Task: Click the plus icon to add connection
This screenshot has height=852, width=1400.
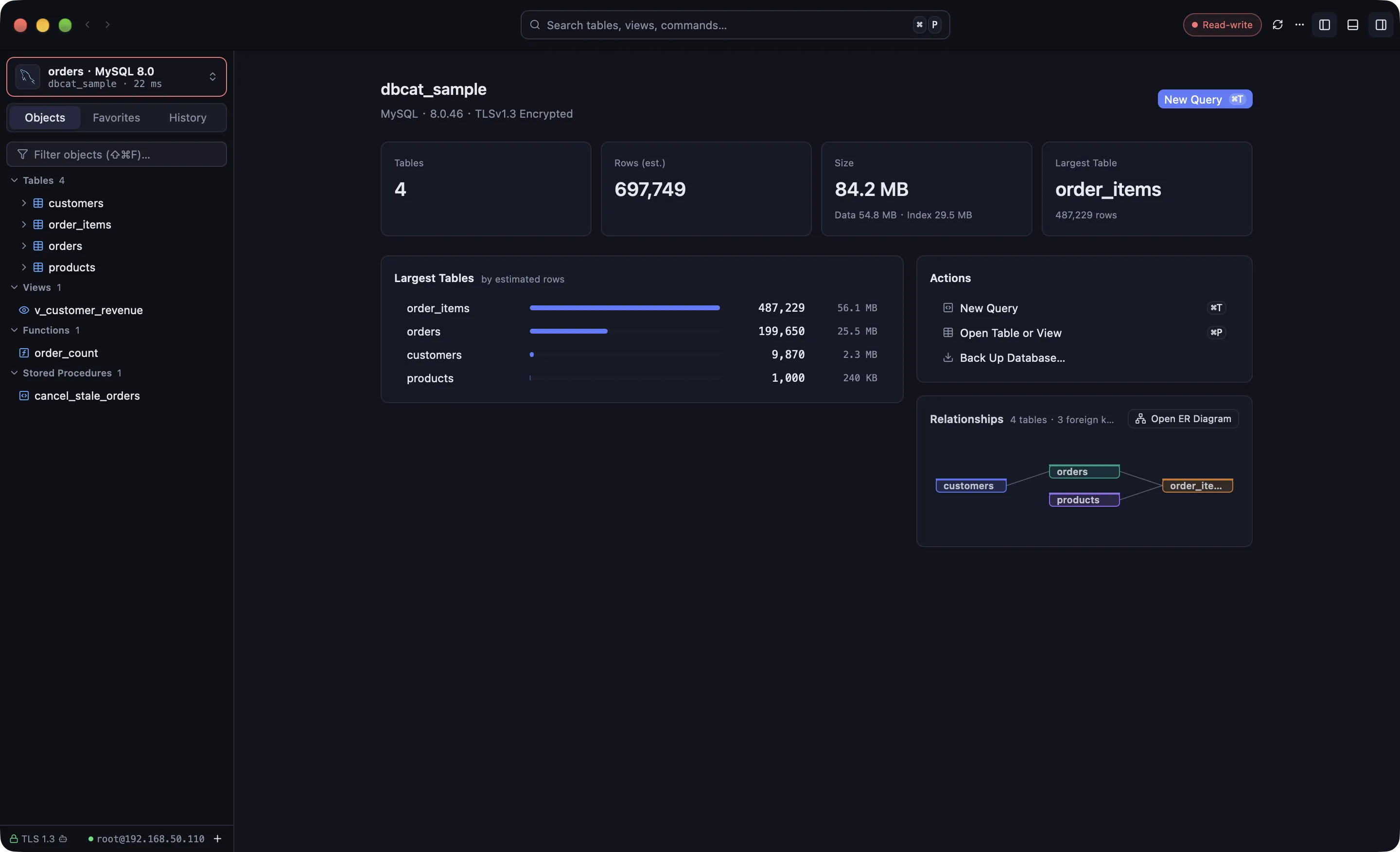Action: [218, 839]
